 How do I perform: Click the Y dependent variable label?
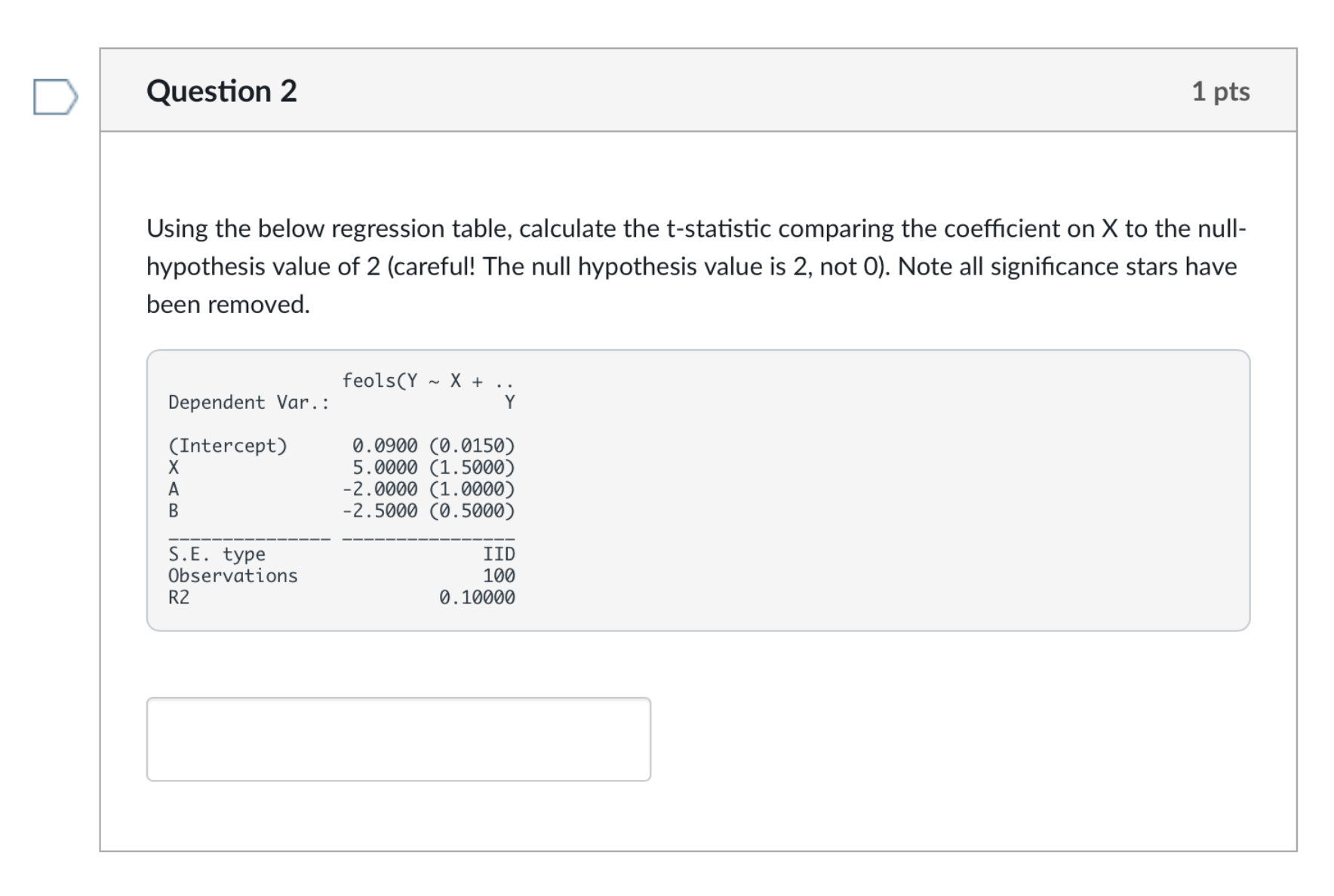click(x=510, y=402)
